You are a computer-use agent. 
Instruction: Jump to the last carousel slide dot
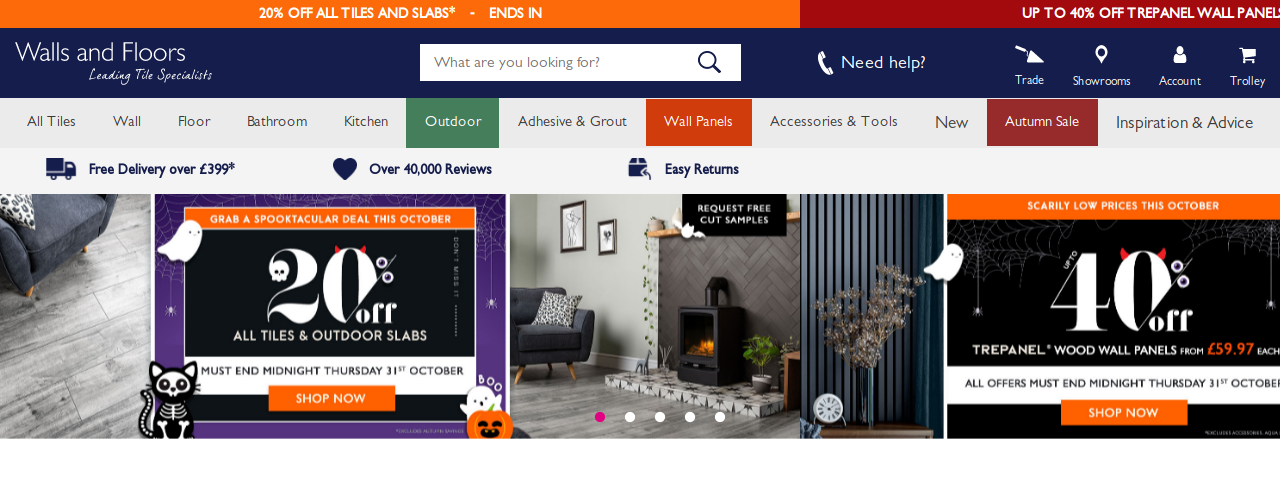[x=720, y=417]
